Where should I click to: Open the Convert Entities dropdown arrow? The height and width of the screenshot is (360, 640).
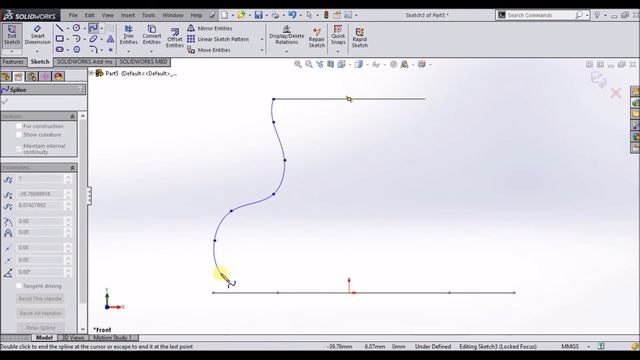(151, 52)
